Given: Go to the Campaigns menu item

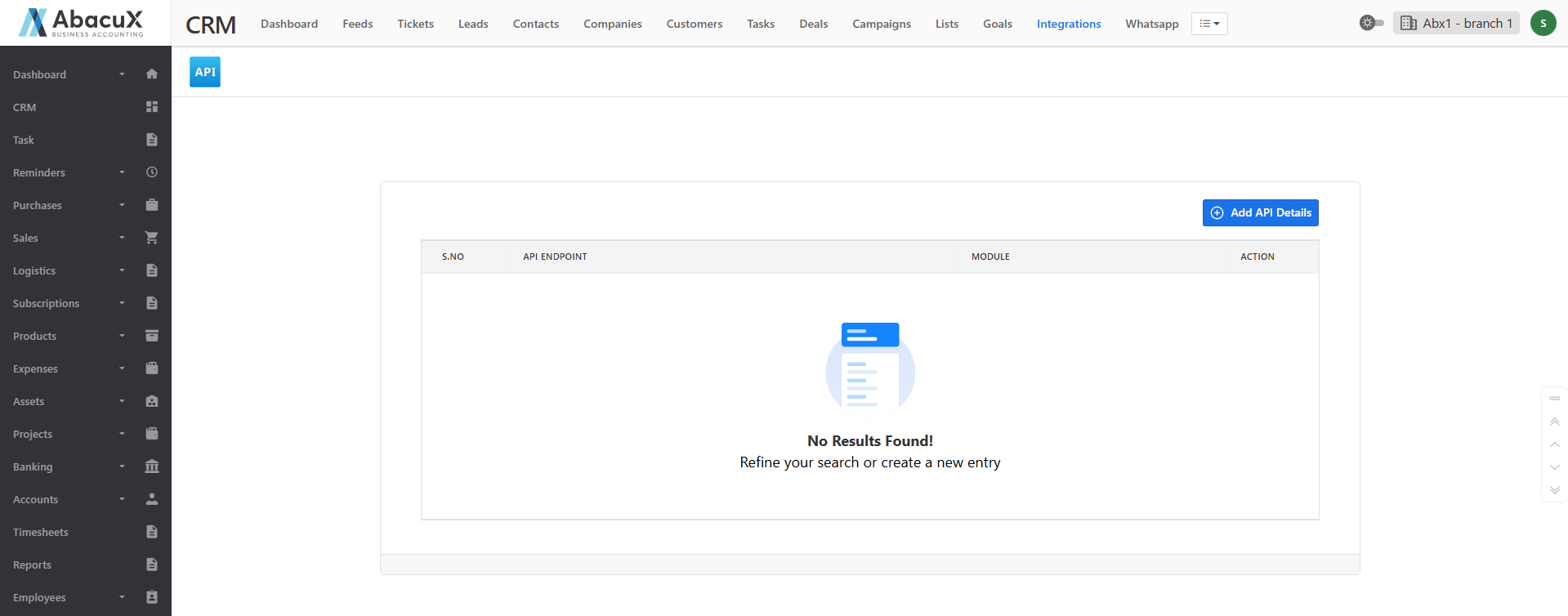Looking at the screenshot, I should [x=881, y=24].
